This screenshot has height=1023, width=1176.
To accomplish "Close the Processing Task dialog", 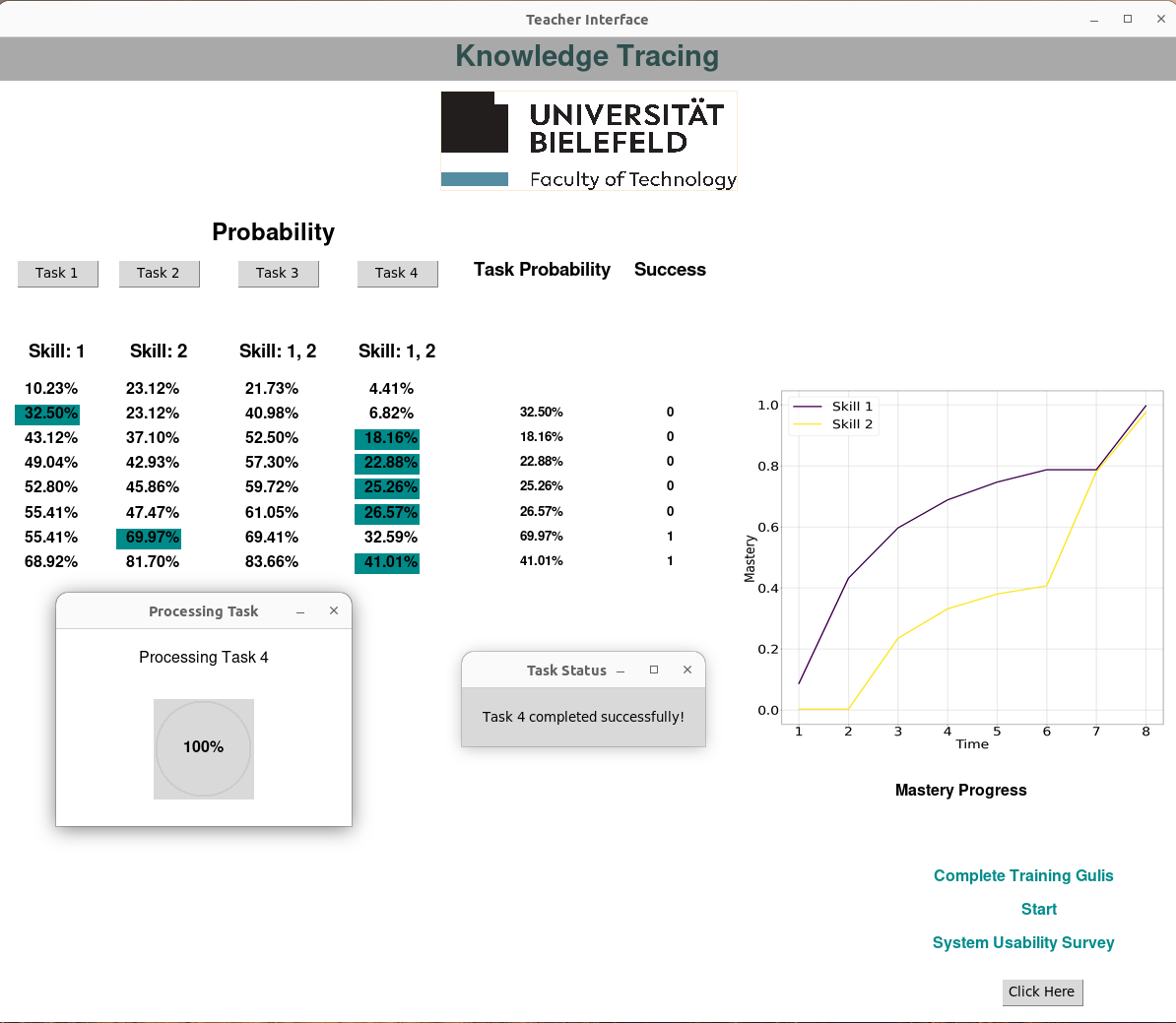I will [x=334, y=610].
